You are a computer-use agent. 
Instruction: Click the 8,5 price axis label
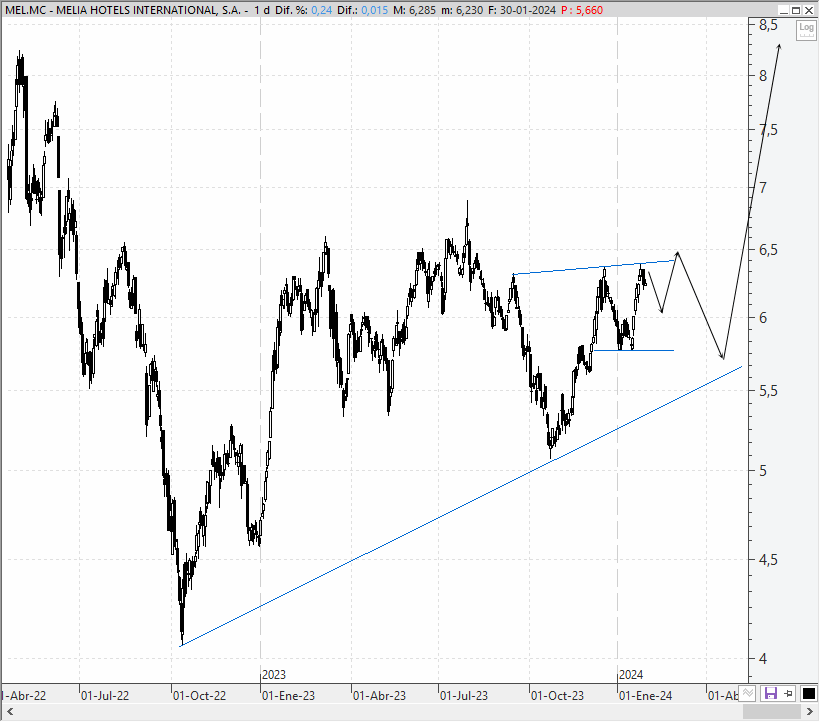coord(768,25)
